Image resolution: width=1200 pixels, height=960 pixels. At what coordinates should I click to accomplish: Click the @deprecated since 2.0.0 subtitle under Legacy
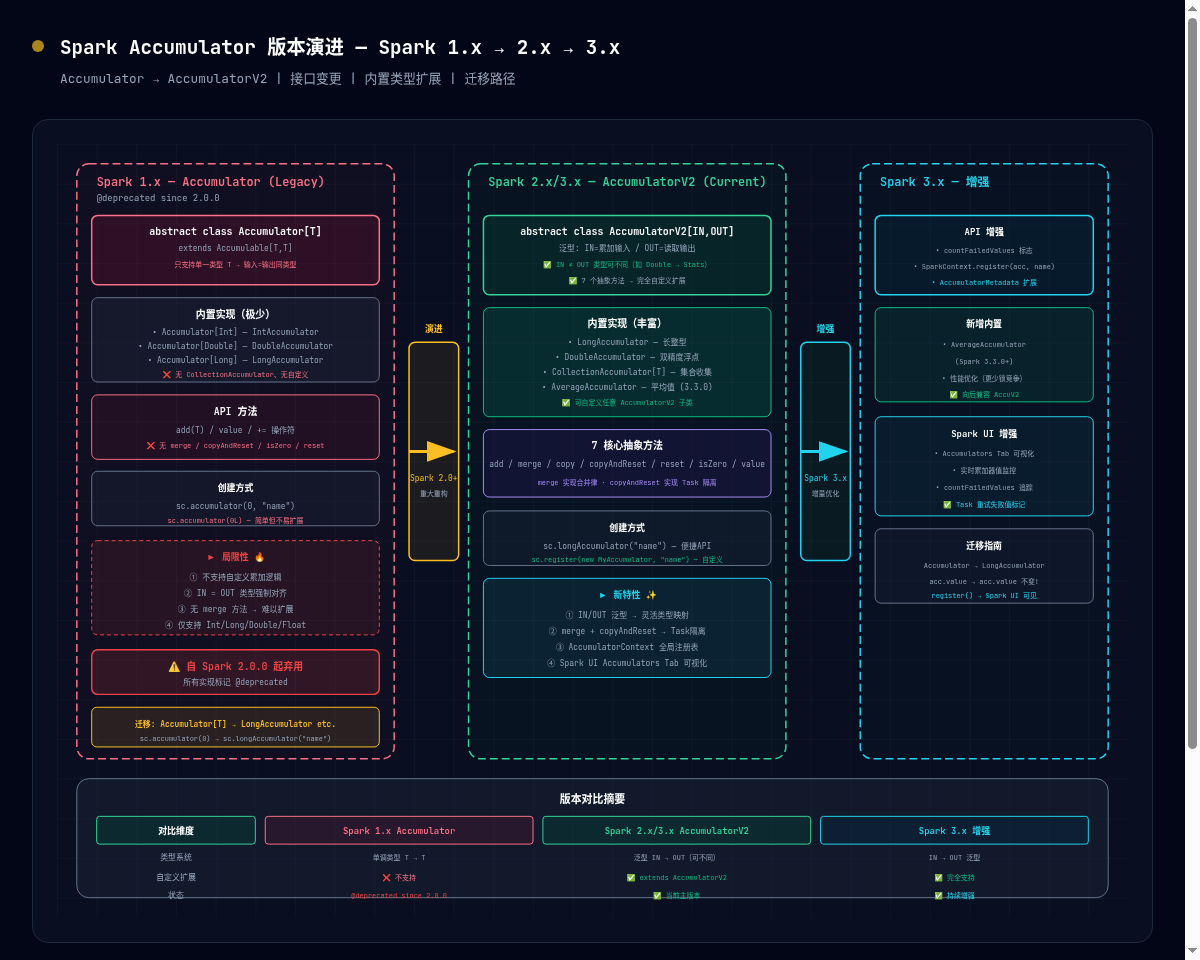(158, 198)
